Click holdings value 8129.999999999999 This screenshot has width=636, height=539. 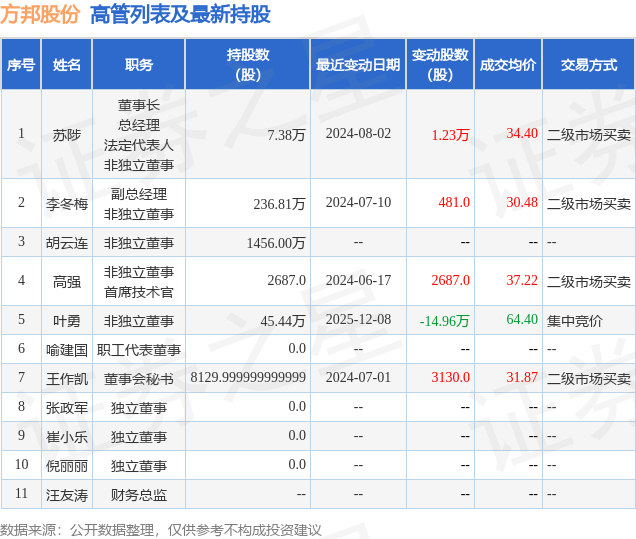pos(248,377)
